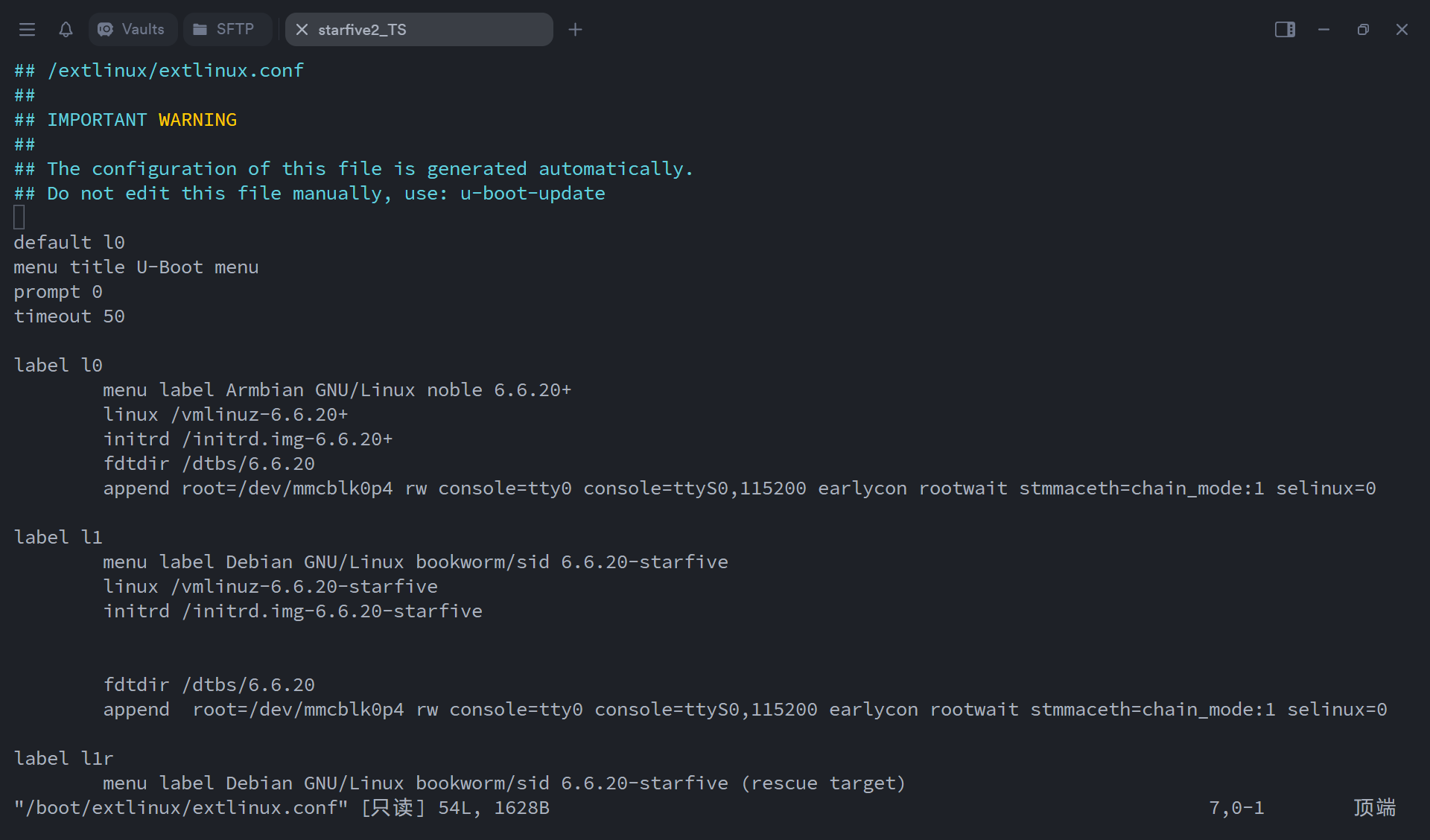Click the yellow WARNING word
The width and height of the screenshot is (1430, 840).
(197, 120)
